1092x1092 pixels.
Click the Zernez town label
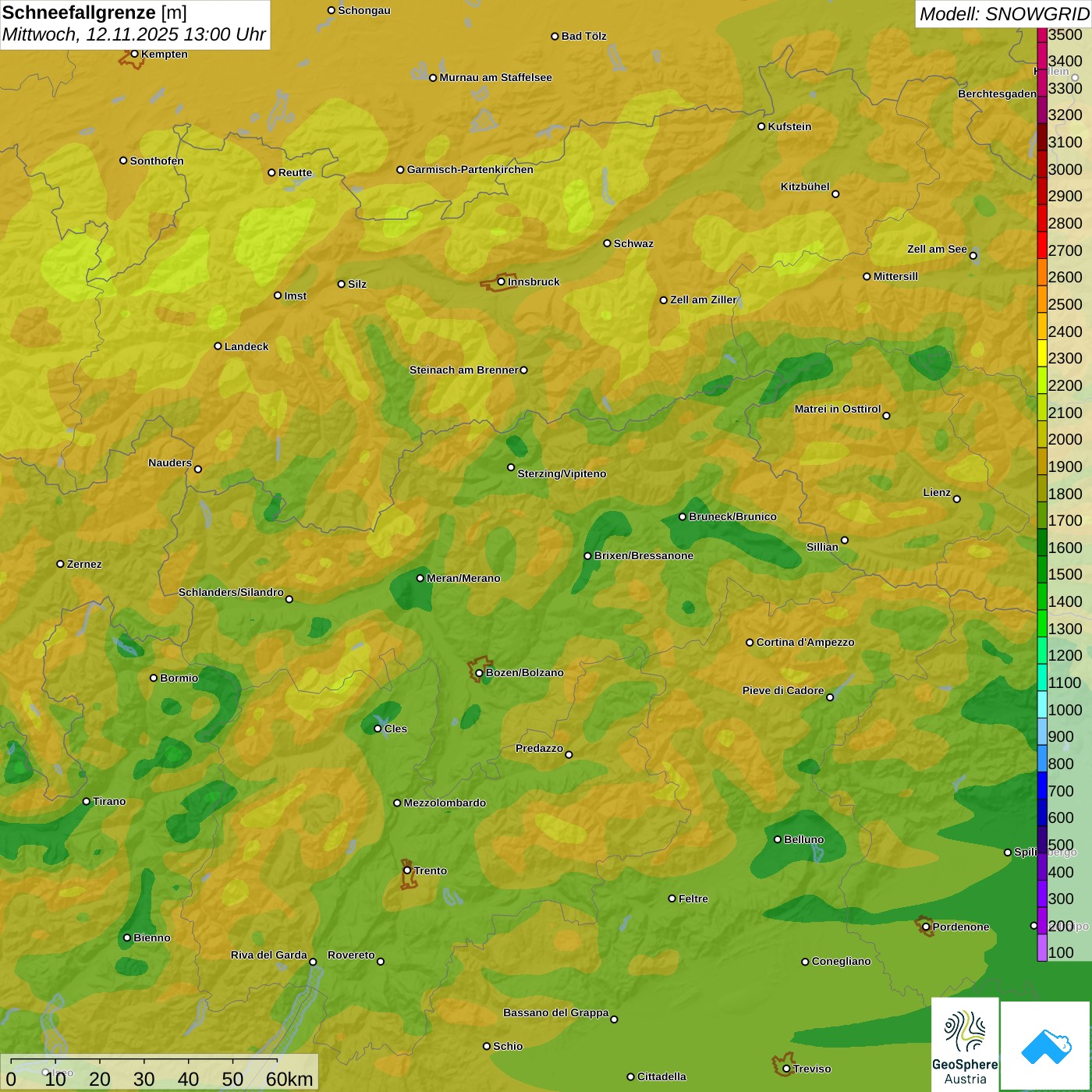click(84, 564)
